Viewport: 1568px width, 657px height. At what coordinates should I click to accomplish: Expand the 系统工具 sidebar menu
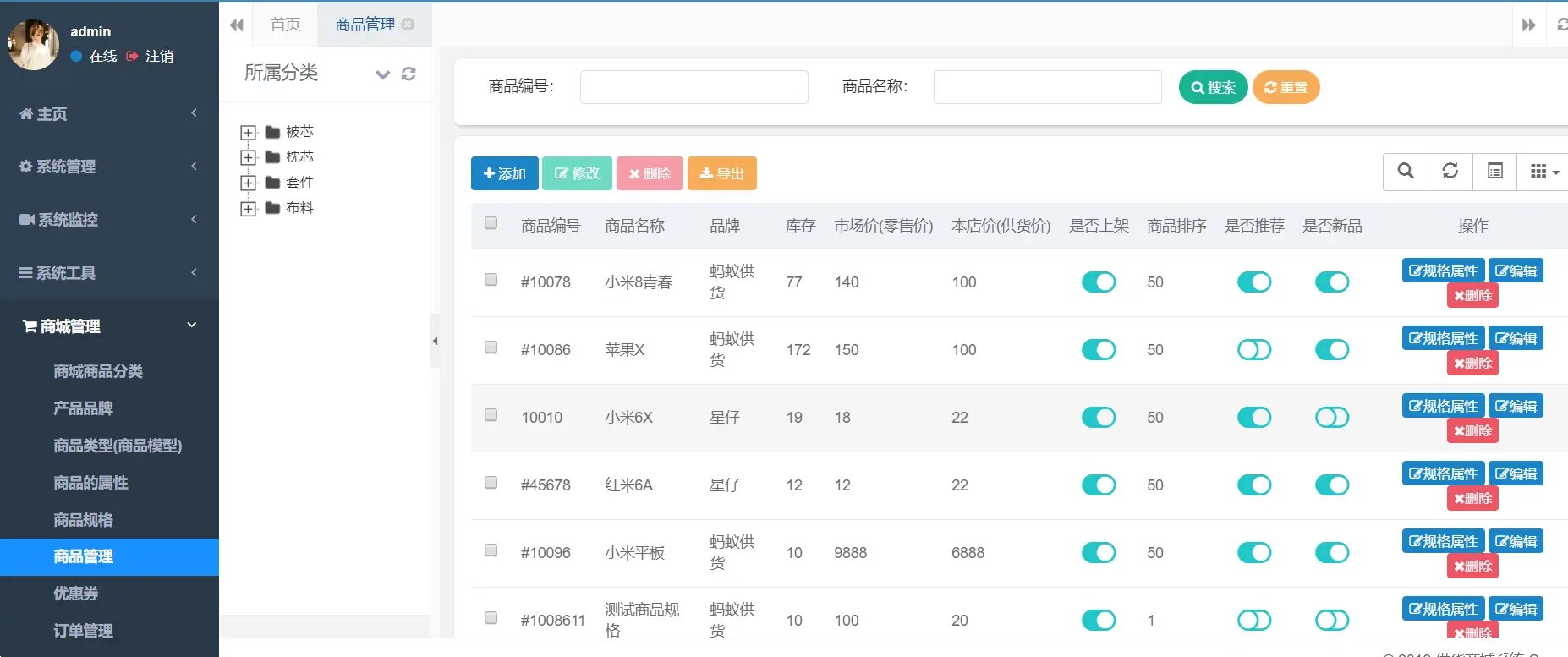click(x=109, y=273)
